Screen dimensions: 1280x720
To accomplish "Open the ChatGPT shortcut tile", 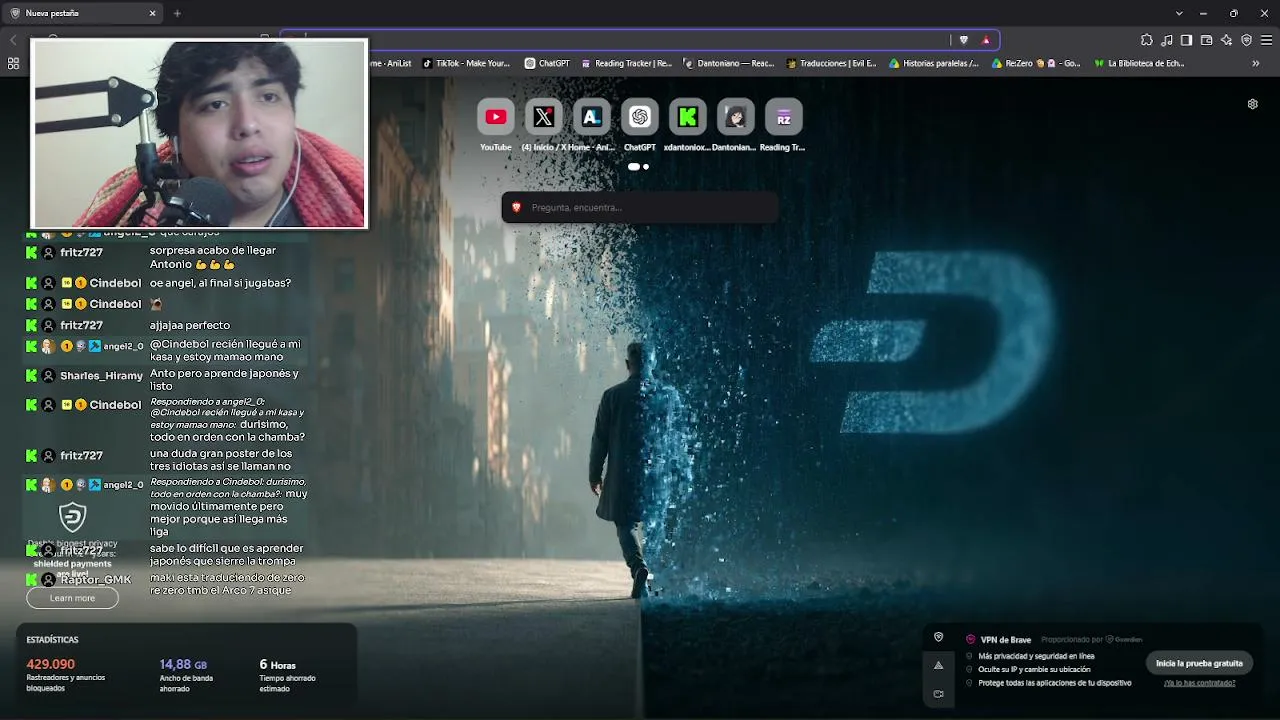I will click(x=639, y=117).
